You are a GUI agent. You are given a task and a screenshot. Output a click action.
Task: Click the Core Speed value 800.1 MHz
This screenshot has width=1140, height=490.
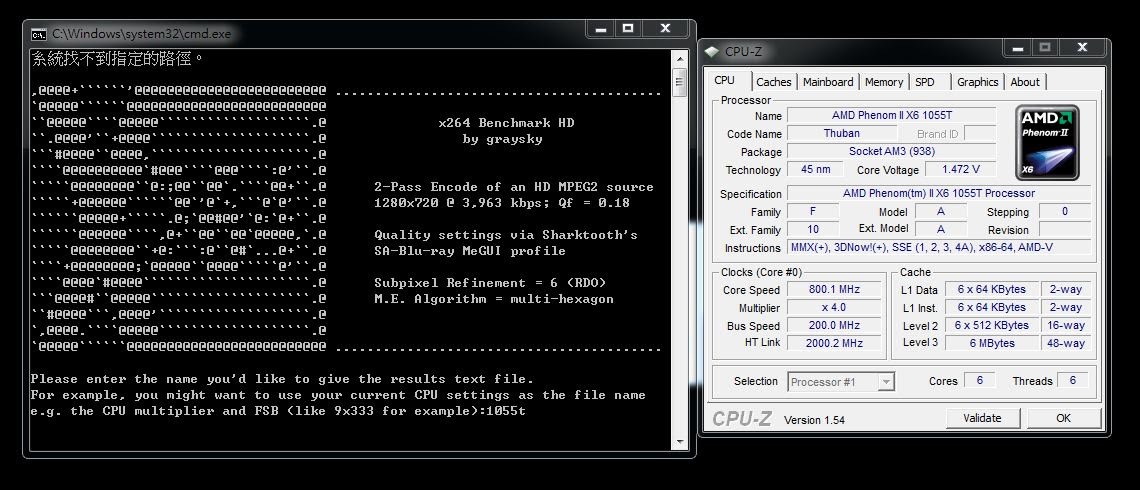[834, 289]
